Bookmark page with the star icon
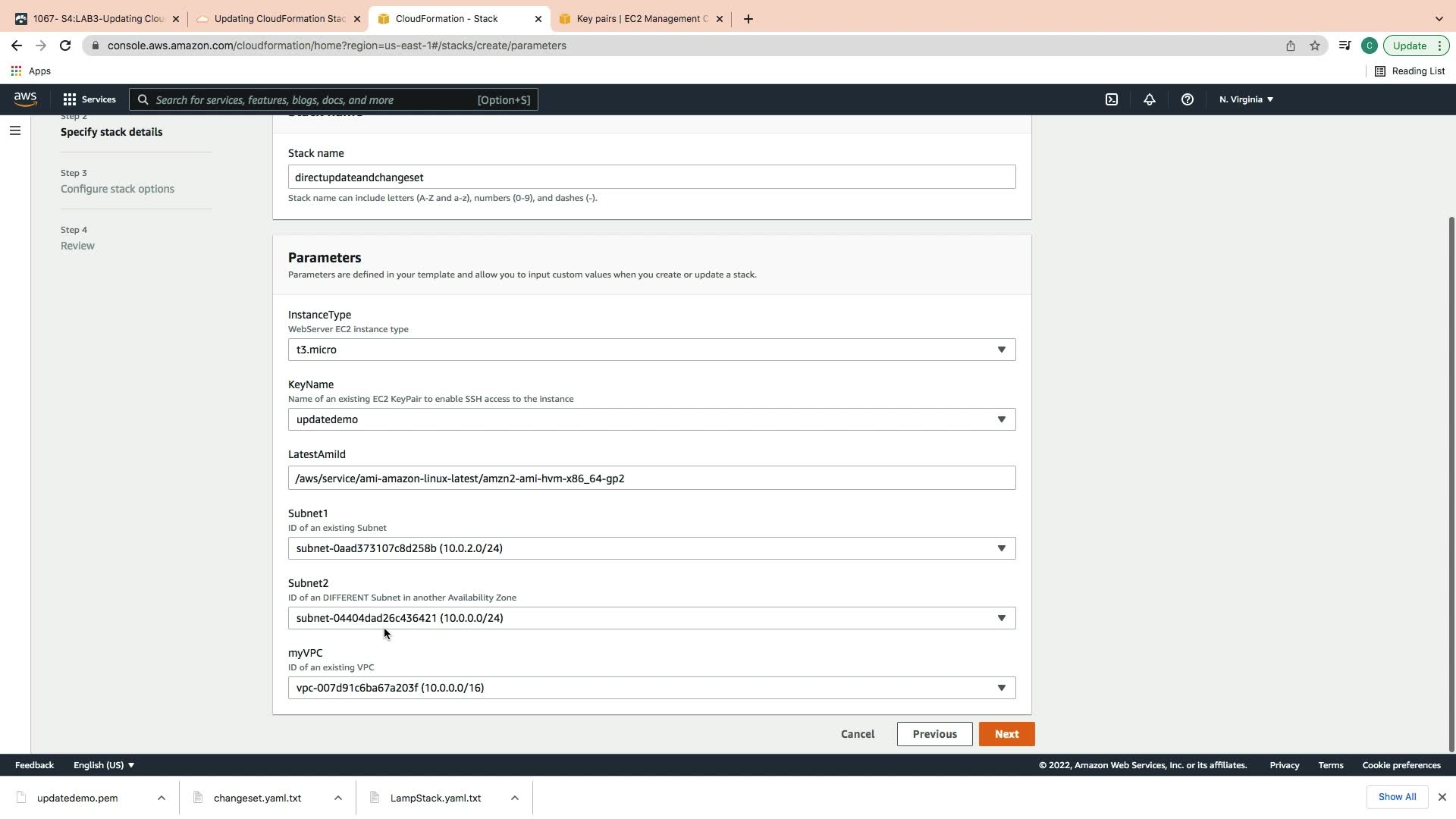This screenshot has width=1456, height=819. point(1315,45)
